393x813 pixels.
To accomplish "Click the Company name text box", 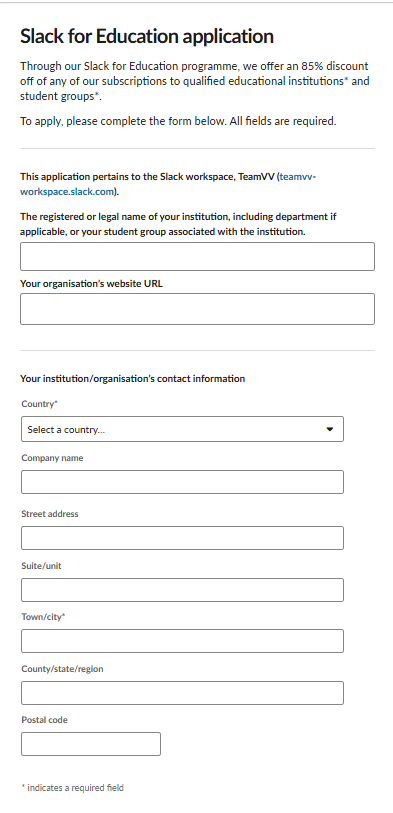I will point(182,482).
